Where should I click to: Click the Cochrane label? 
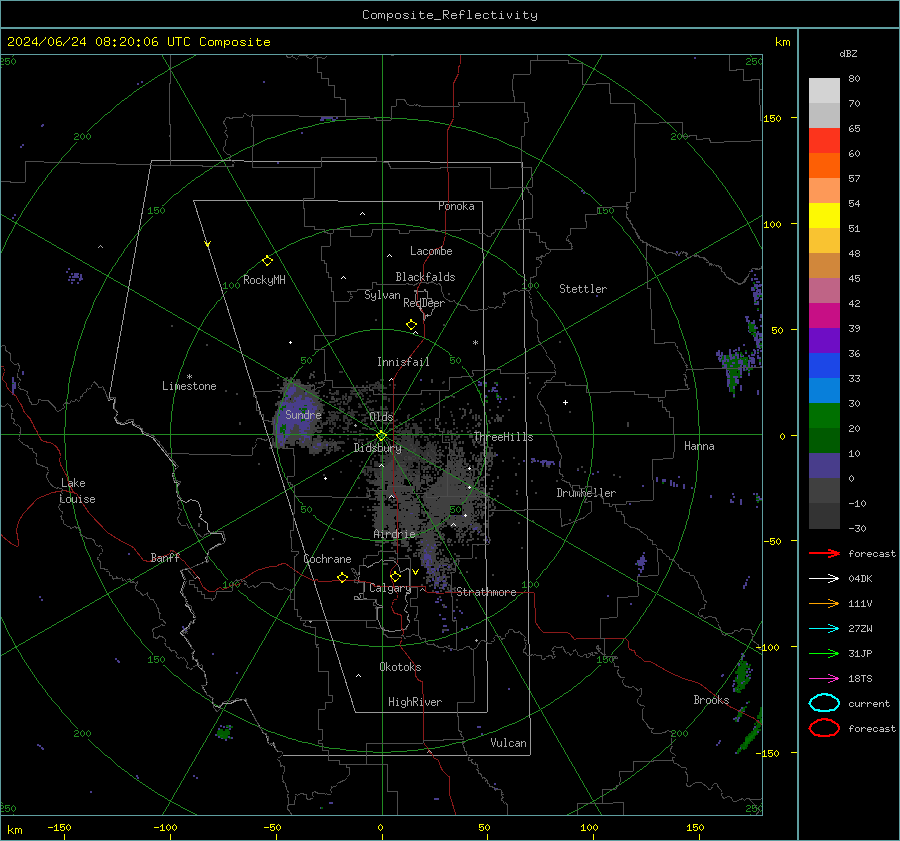point(327,559)
